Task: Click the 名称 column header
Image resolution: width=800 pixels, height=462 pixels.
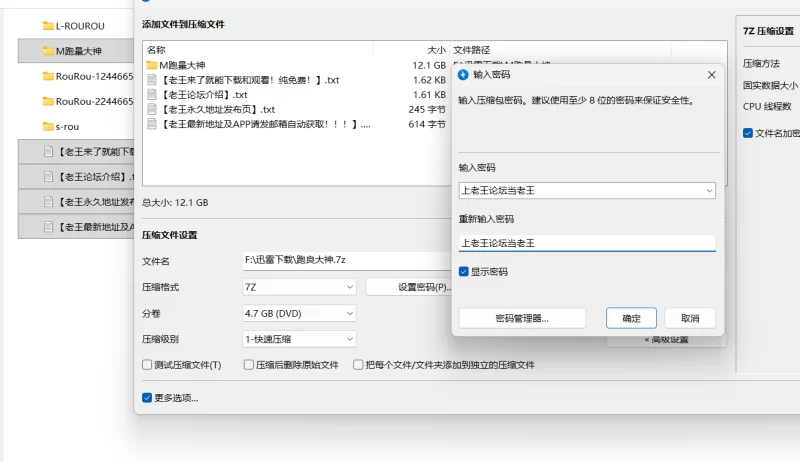Action: (x=156, y=48)
